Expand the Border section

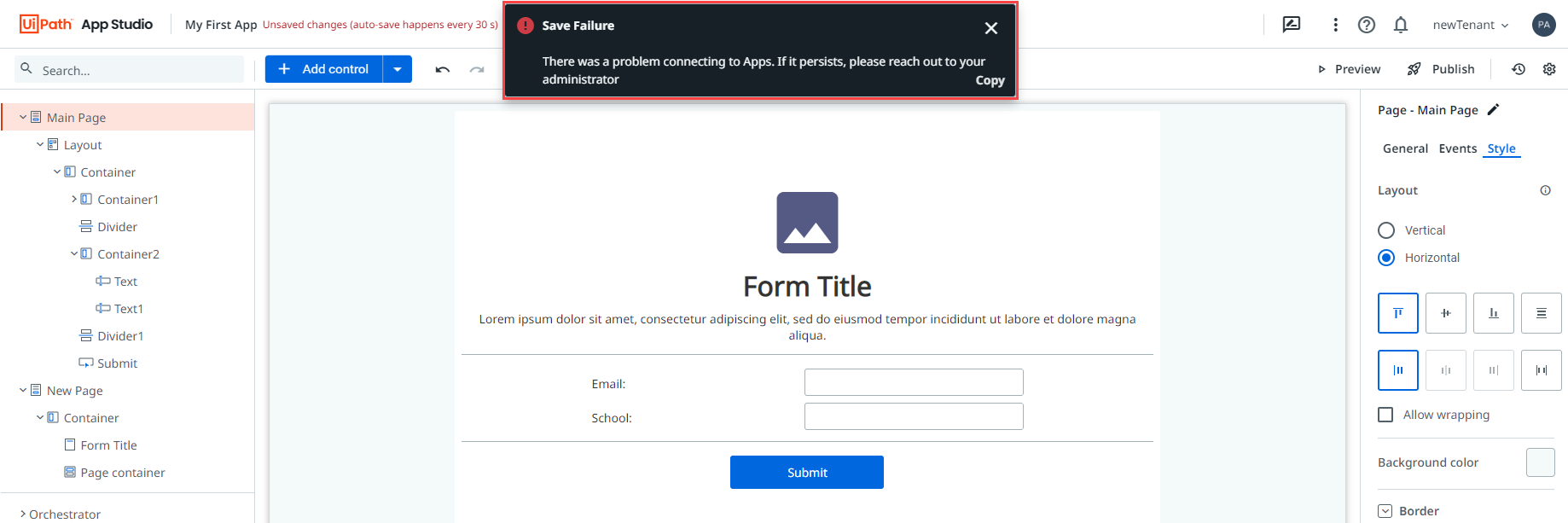1385,511
